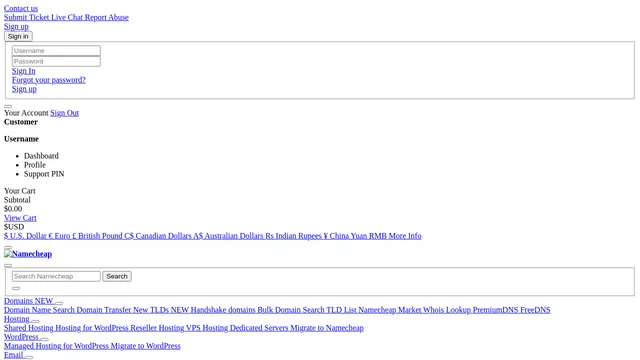Open the PremiumDNS link

496,310
